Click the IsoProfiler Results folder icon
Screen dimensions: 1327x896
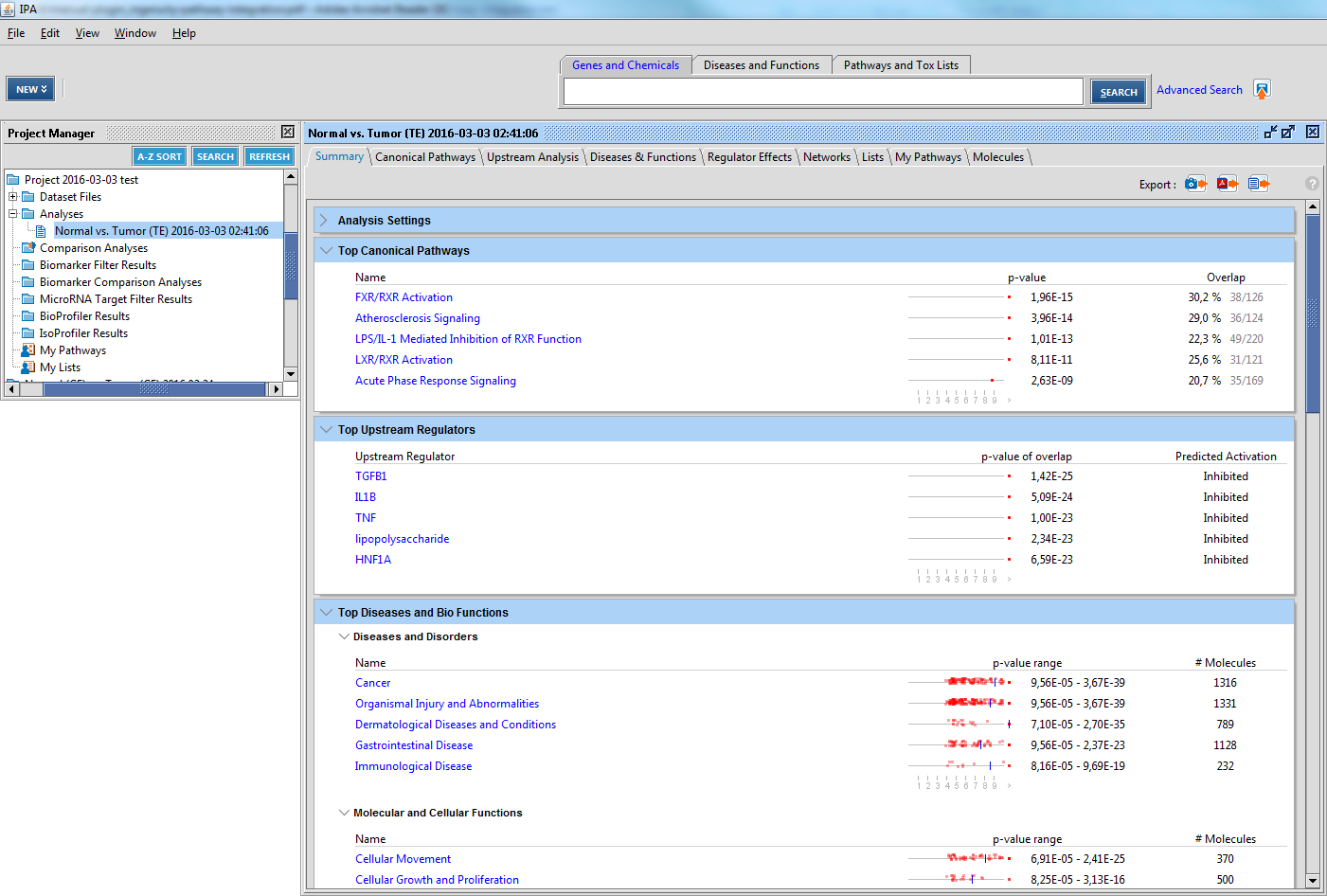(x=28, y=333)
